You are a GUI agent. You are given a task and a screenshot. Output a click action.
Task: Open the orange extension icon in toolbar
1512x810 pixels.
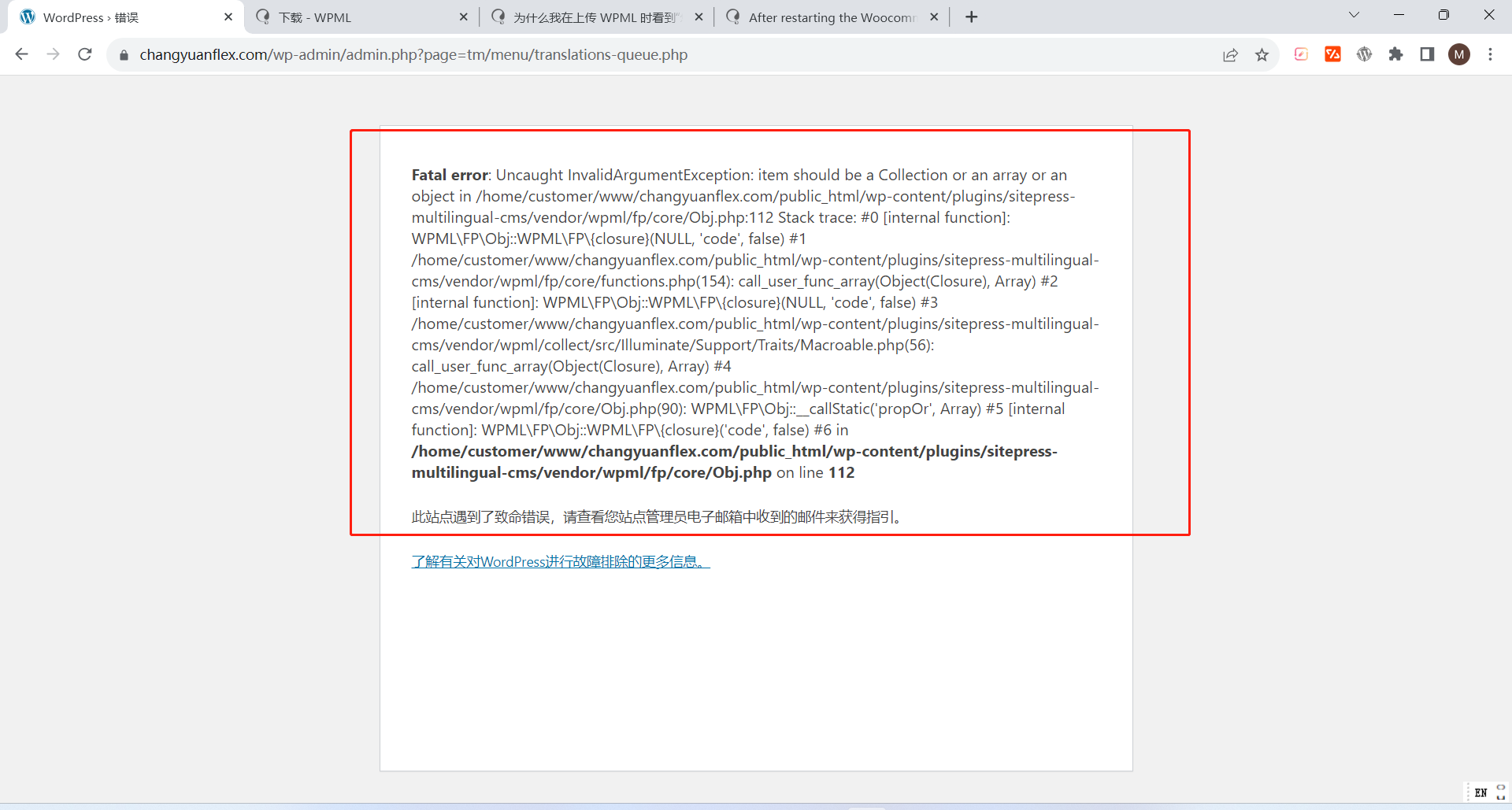coord(1332,54)
